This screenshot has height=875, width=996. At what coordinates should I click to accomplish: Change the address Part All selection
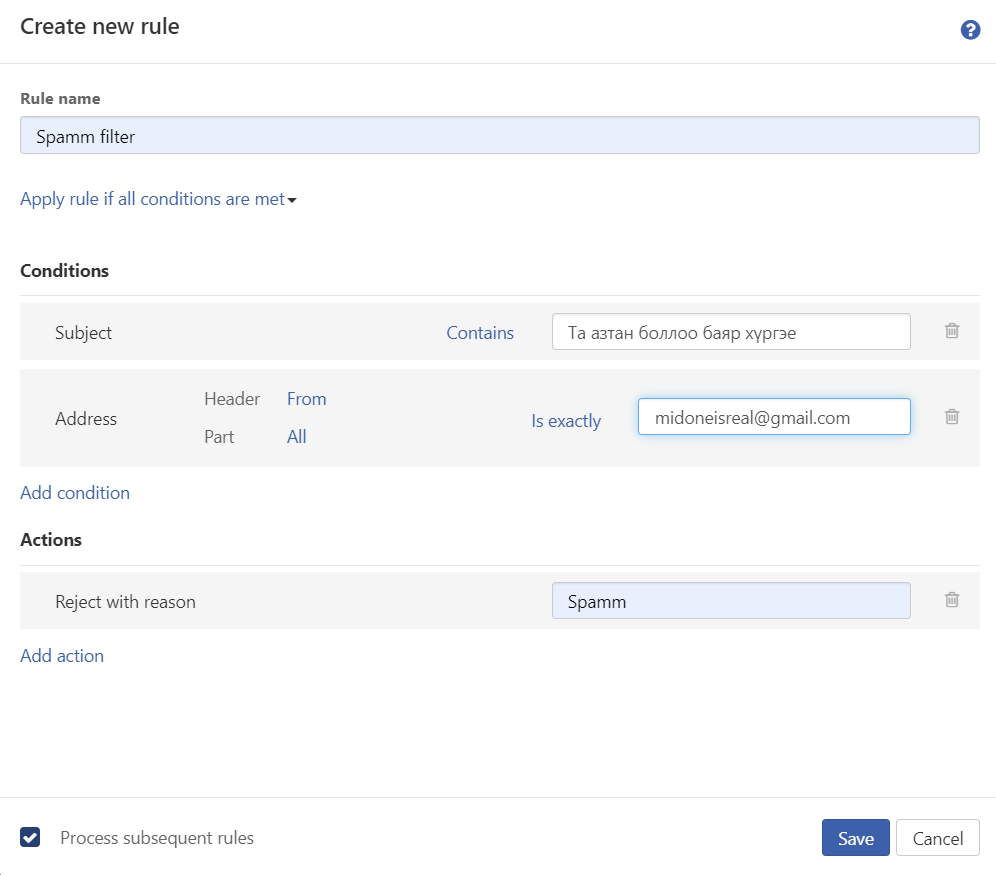click(297, 437)
